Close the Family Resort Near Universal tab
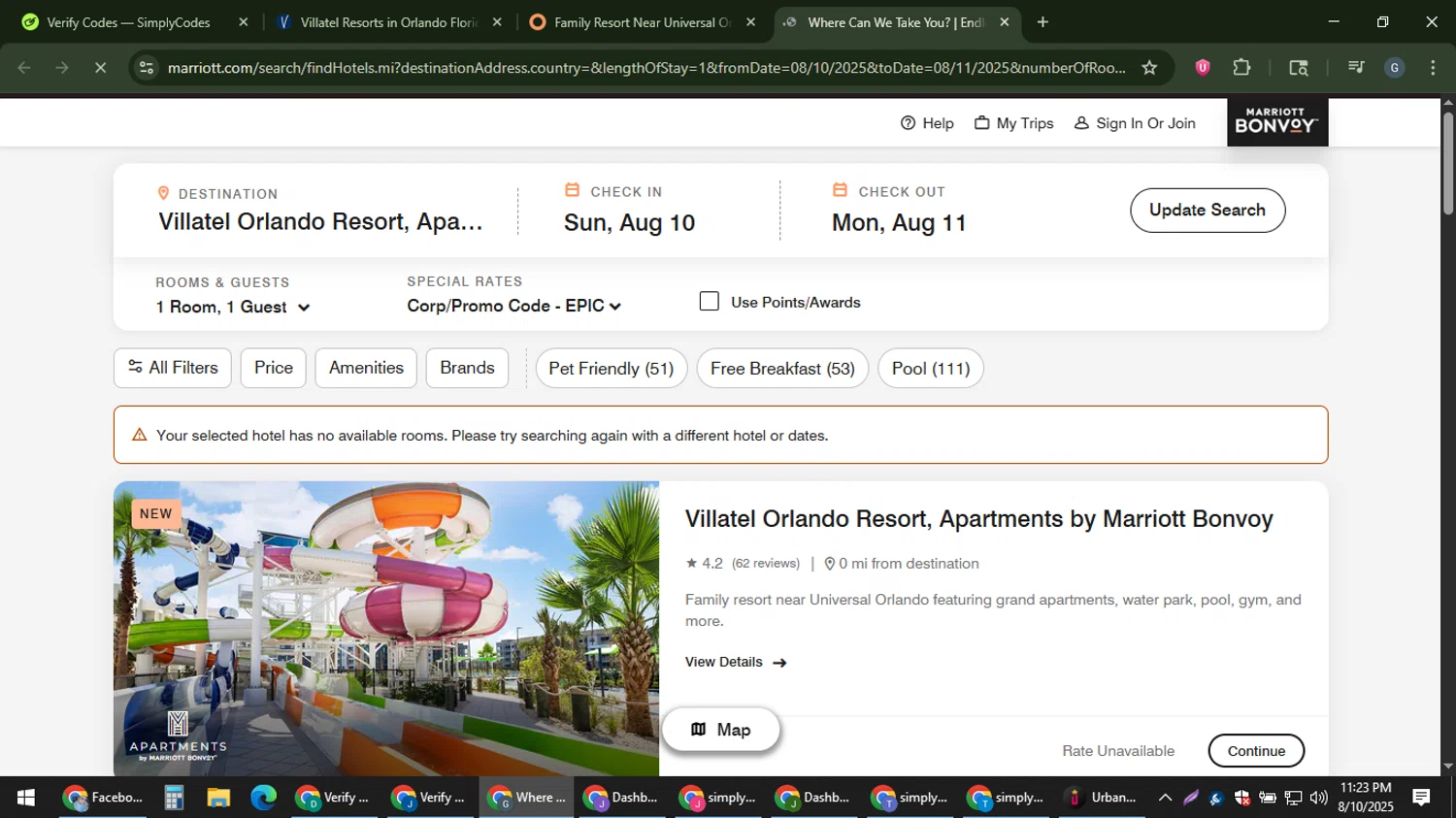This screenshot has height=818, width=1456. 750,21
